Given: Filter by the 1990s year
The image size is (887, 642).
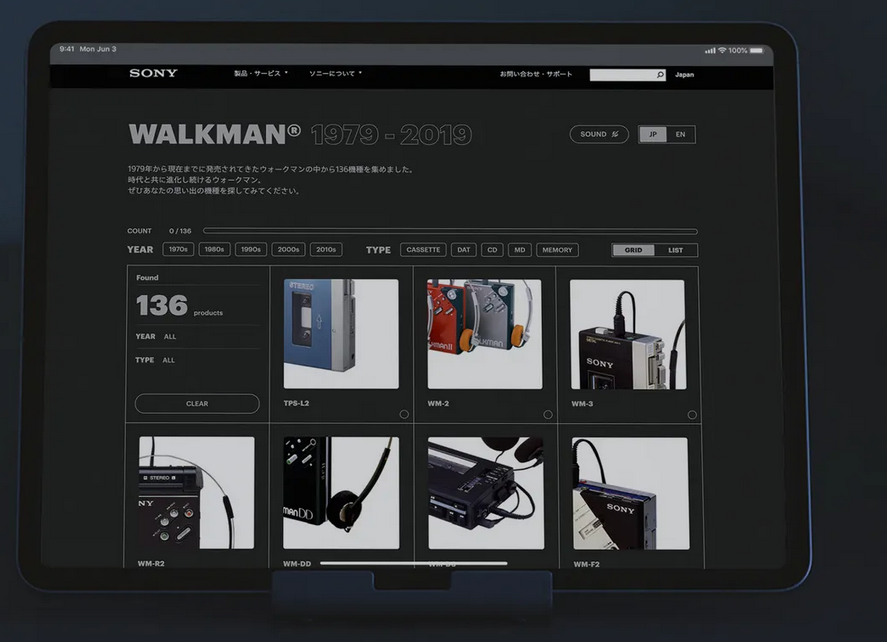Looking at the screenshot, I should coord(251,249).
